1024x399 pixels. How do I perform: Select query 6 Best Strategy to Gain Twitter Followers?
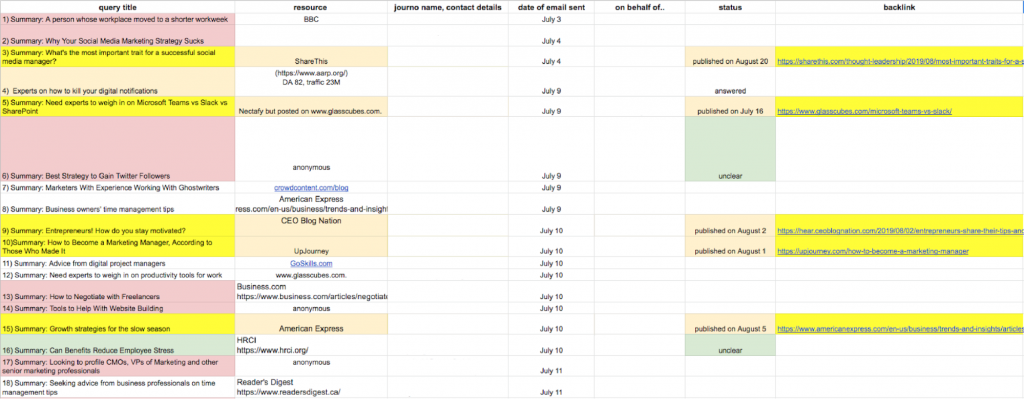[118, 150]
